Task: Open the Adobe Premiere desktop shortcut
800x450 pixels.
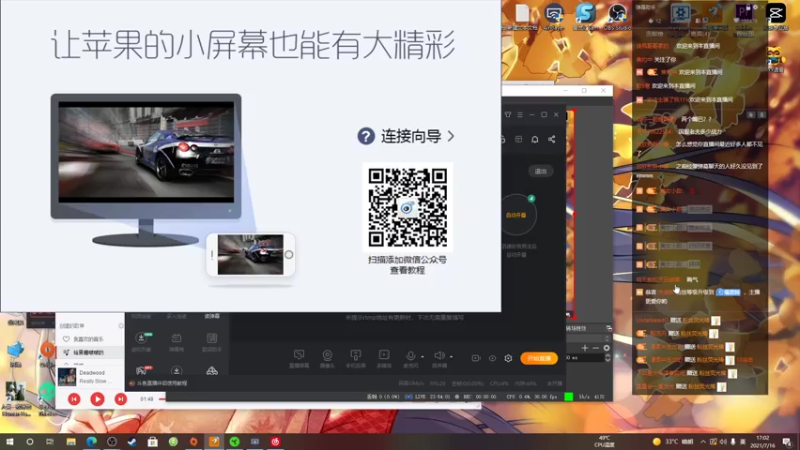Action: pos(744,16)
